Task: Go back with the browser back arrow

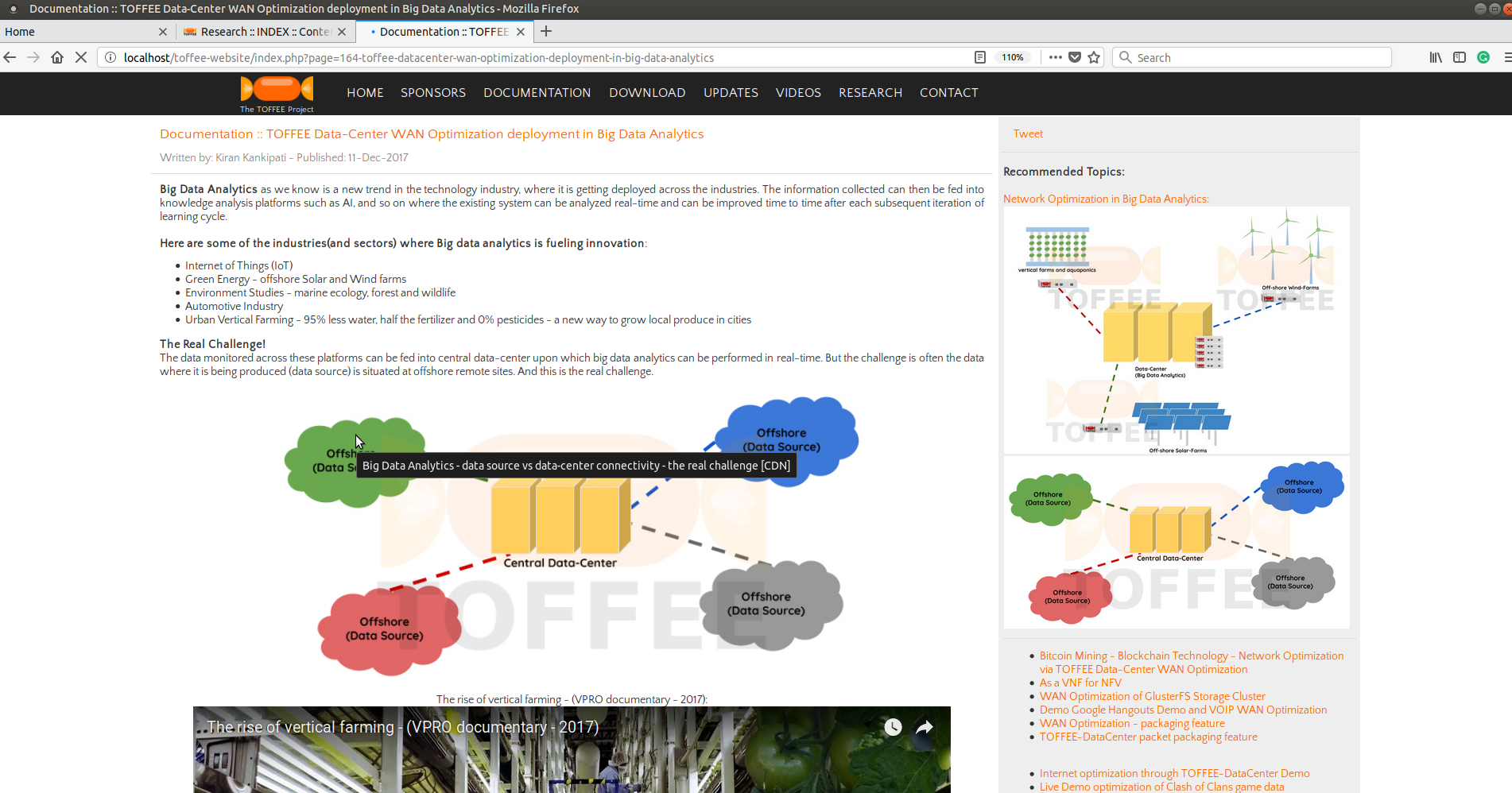Action: coord(10,57)
